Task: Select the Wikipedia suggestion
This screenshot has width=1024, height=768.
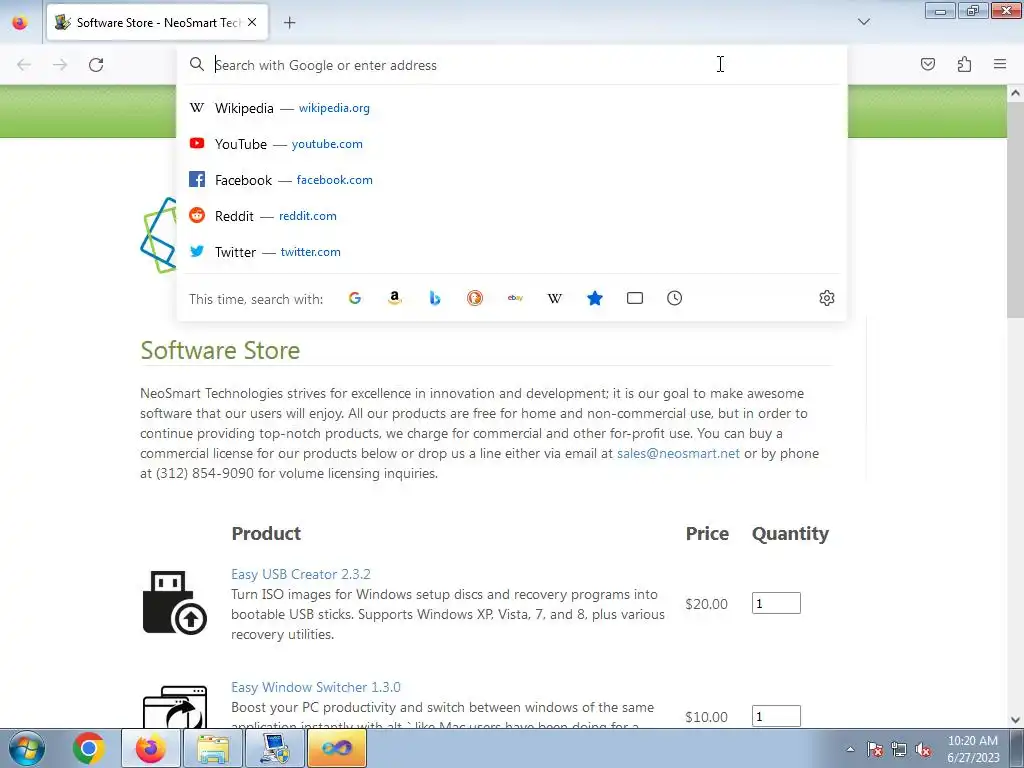Action: coord(512,108)
